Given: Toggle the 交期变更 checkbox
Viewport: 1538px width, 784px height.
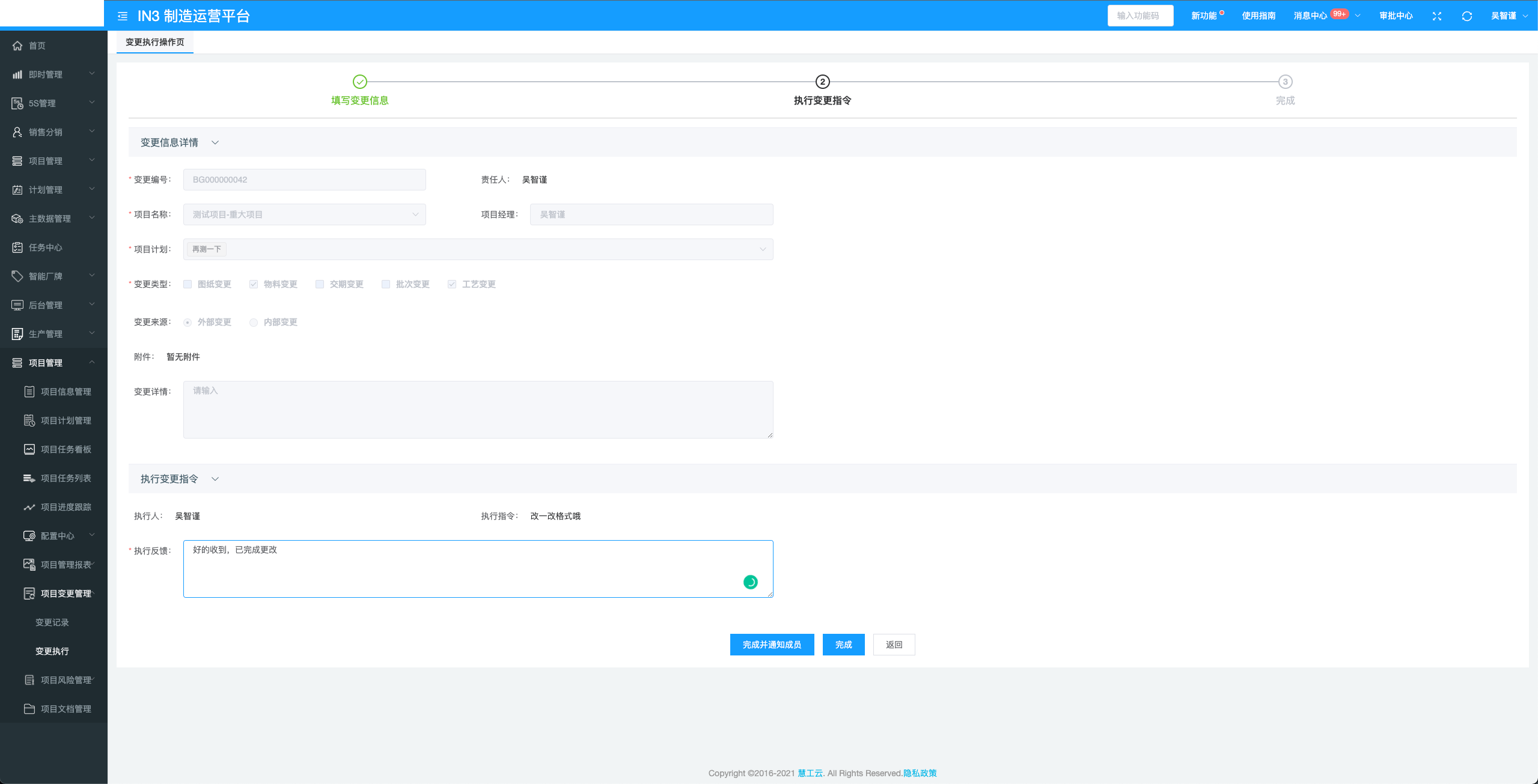Looking at the screenshot, I should click(x=320, y=284).
